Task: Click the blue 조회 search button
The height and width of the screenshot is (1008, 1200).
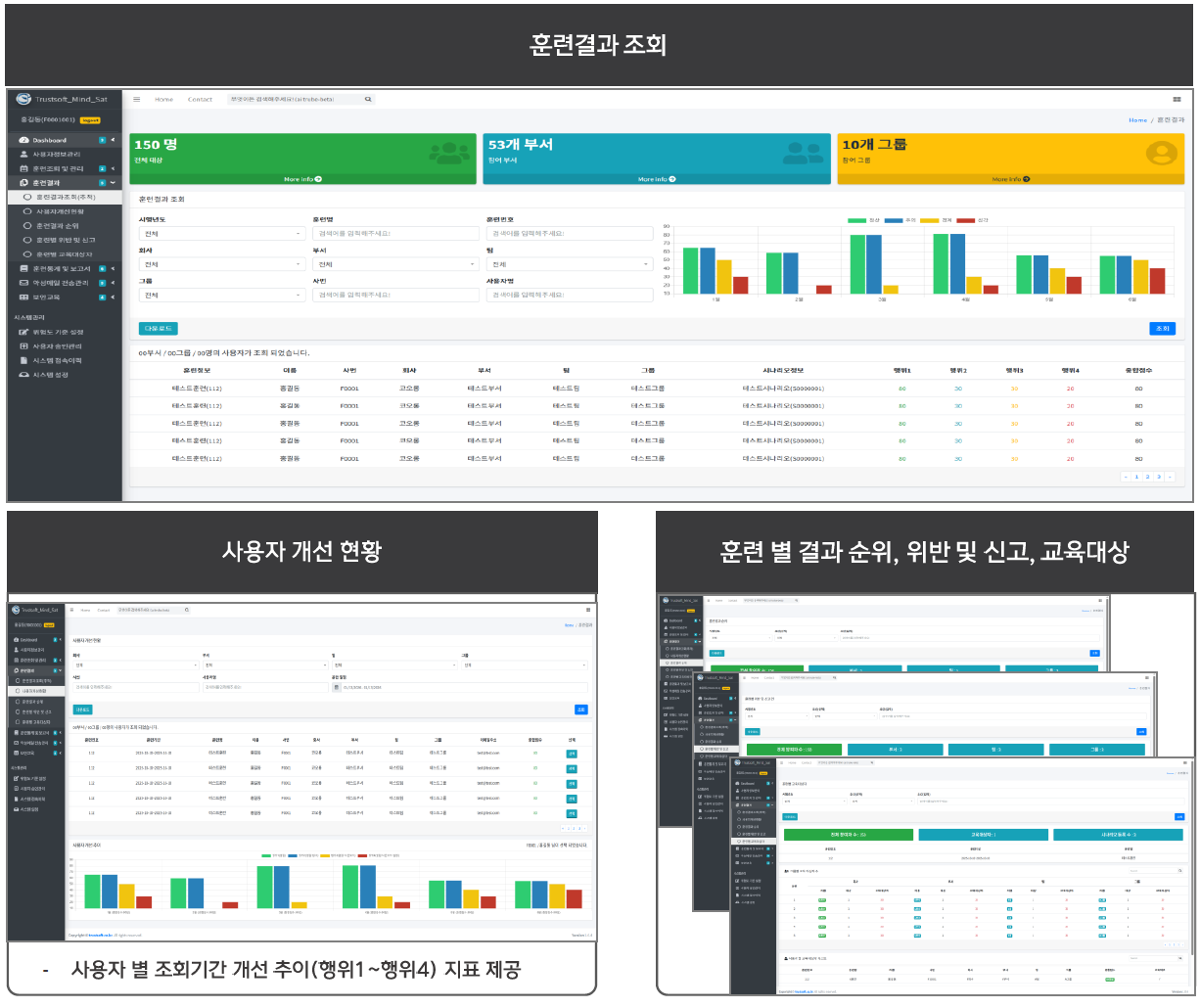Action: [1162, 329]
